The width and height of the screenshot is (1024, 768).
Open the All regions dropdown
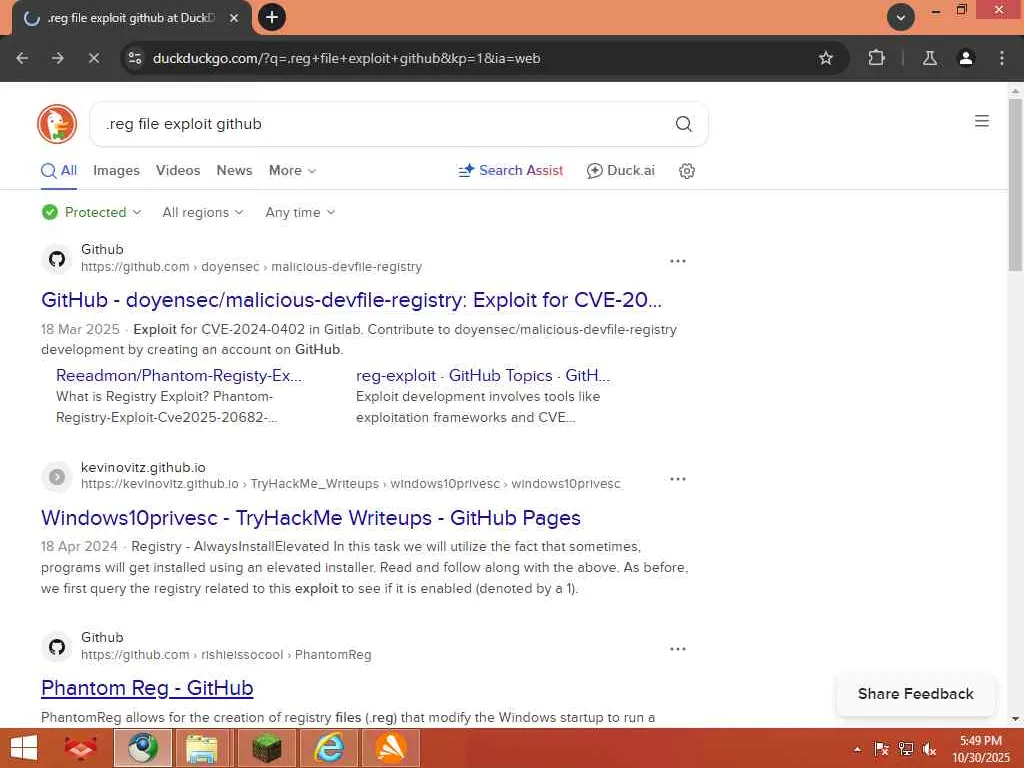[202, 212]
